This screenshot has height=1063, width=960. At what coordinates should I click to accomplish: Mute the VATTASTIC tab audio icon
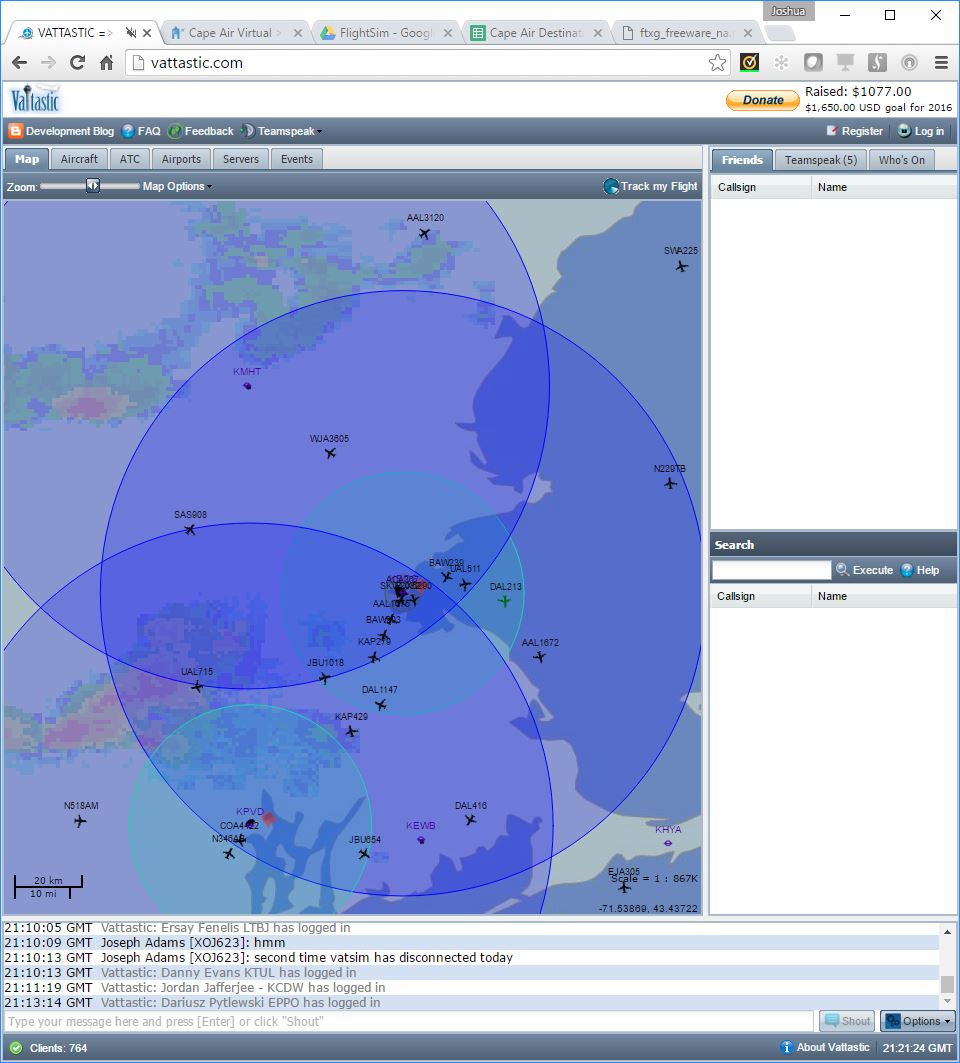pos(131,33)
